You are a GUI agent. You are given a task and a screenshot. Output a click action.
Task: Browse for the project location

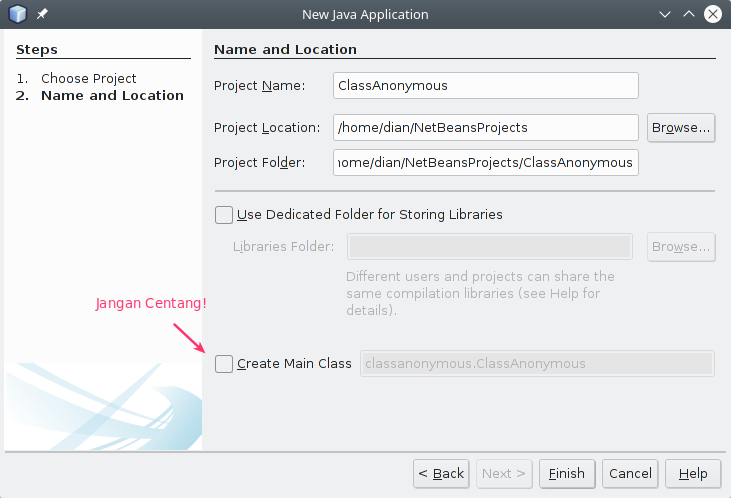[x=681, y=127]
